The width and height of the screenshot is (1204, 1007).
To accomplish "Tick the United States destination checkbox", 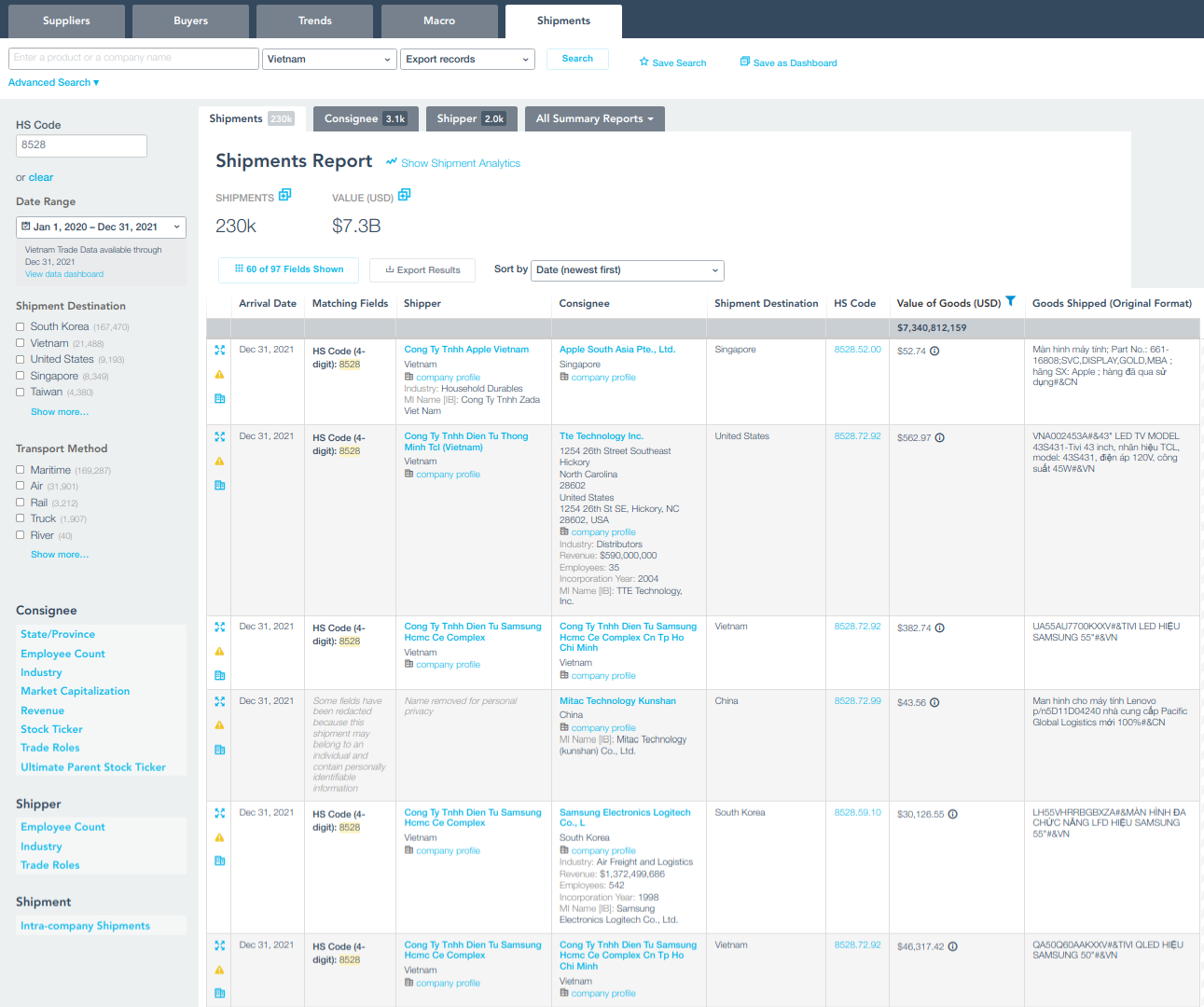I will click(21, 360).
